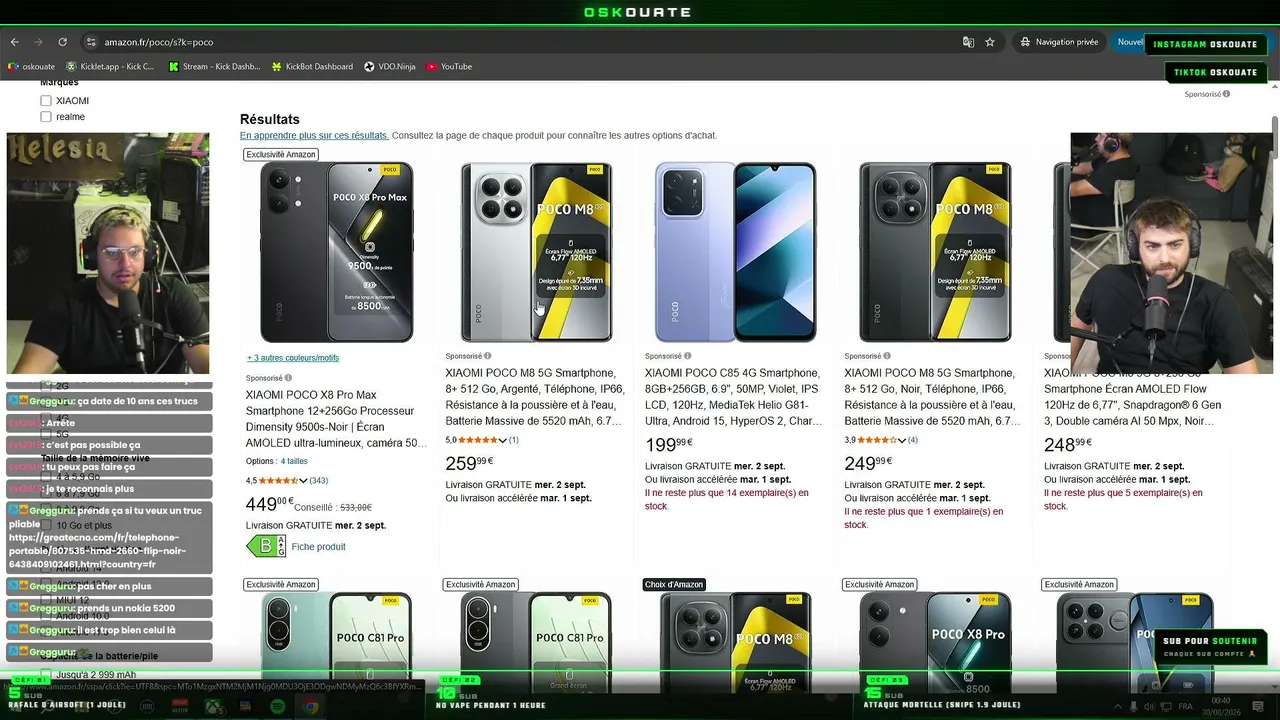
Task: Open the grey POCO C81 Pro product image
Action: 536,637
